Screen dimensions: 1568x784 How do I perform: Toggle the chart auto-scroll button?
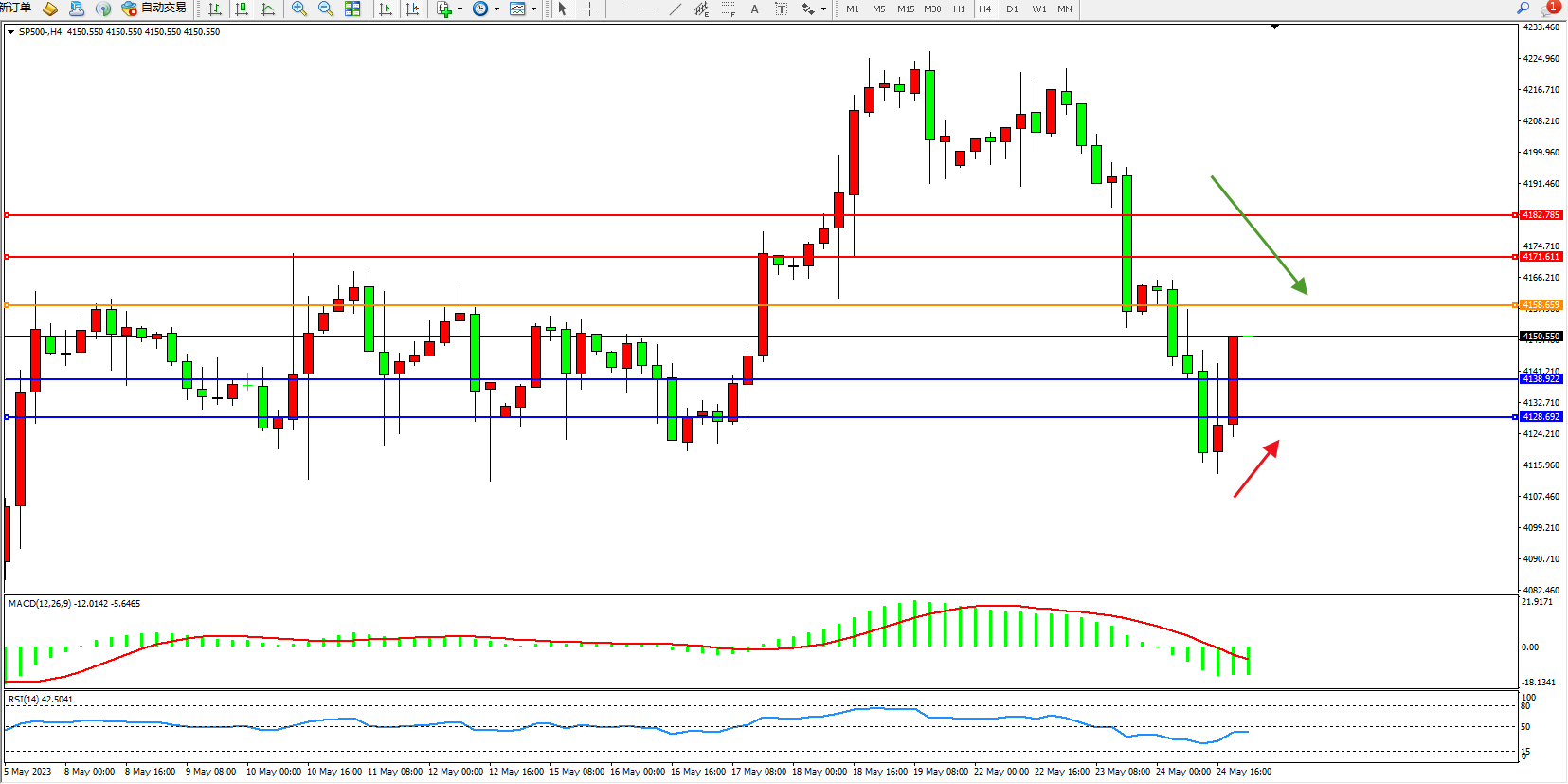(385, 9)
